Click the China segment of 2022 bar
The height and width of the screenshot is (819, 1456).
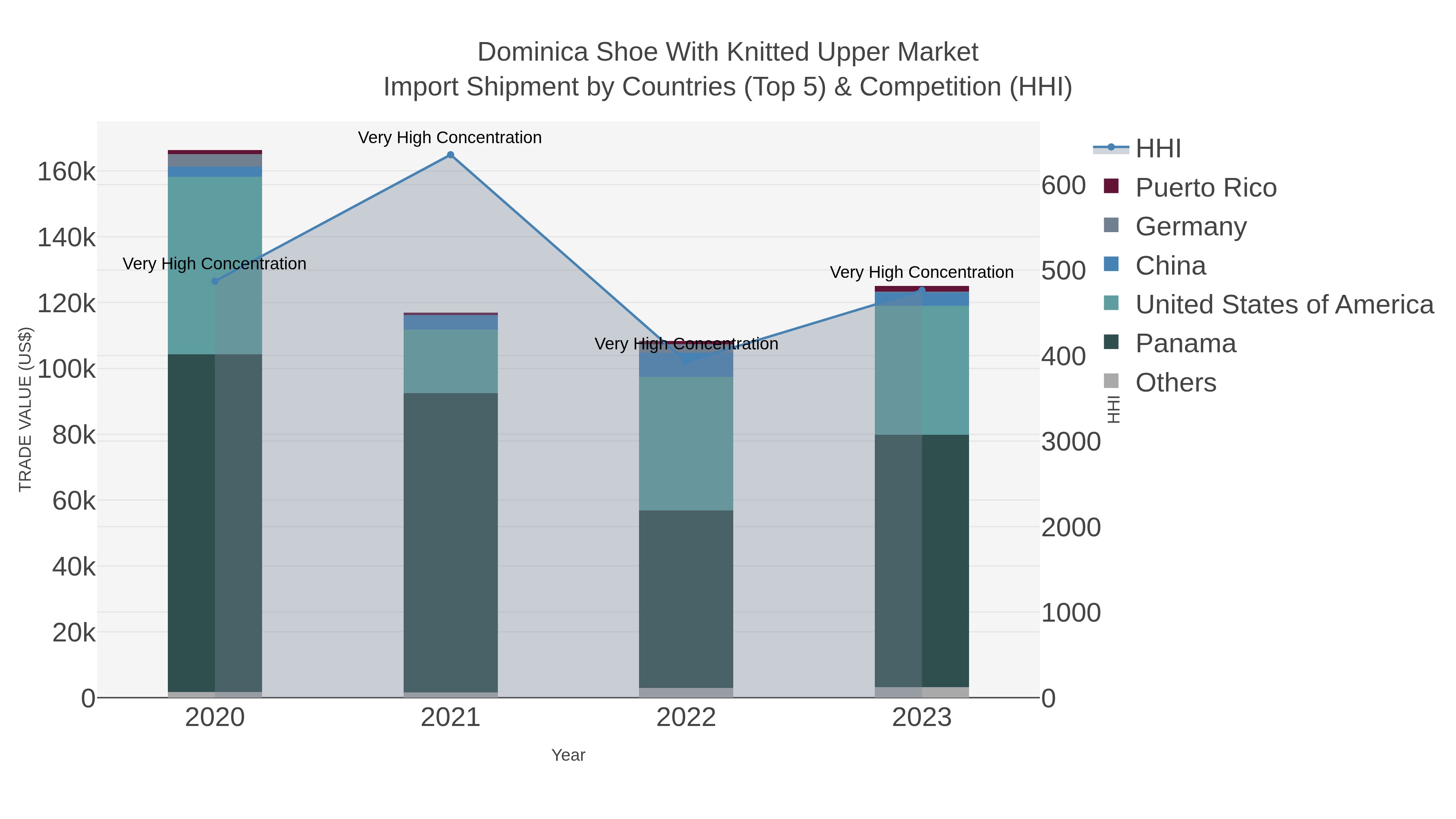click(x=686, y=365)
